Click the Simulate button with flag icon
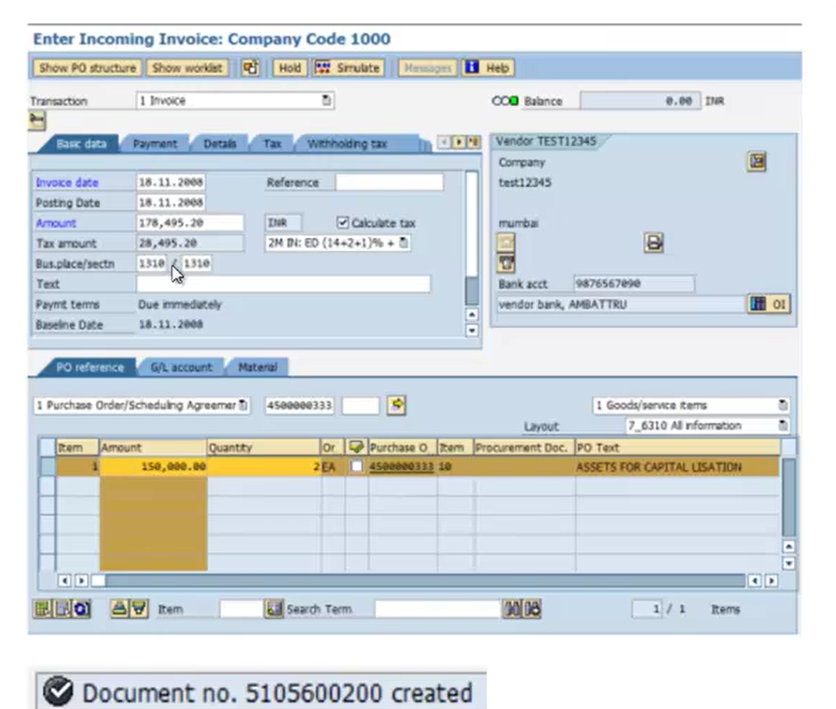The width and height of the screenshot is (836, 709). tap(349, 68)
